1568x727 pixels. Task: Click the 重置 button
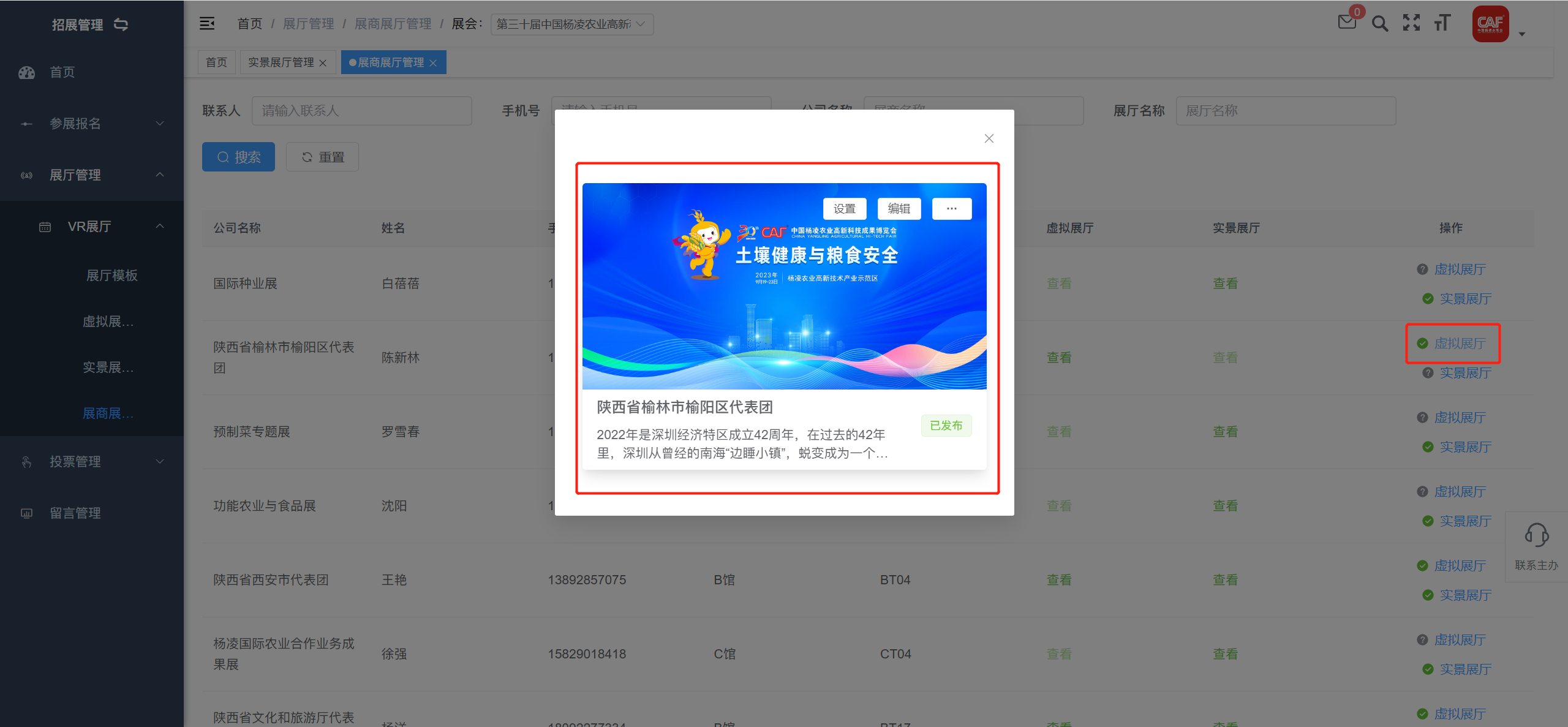click(x=322, y=157)
